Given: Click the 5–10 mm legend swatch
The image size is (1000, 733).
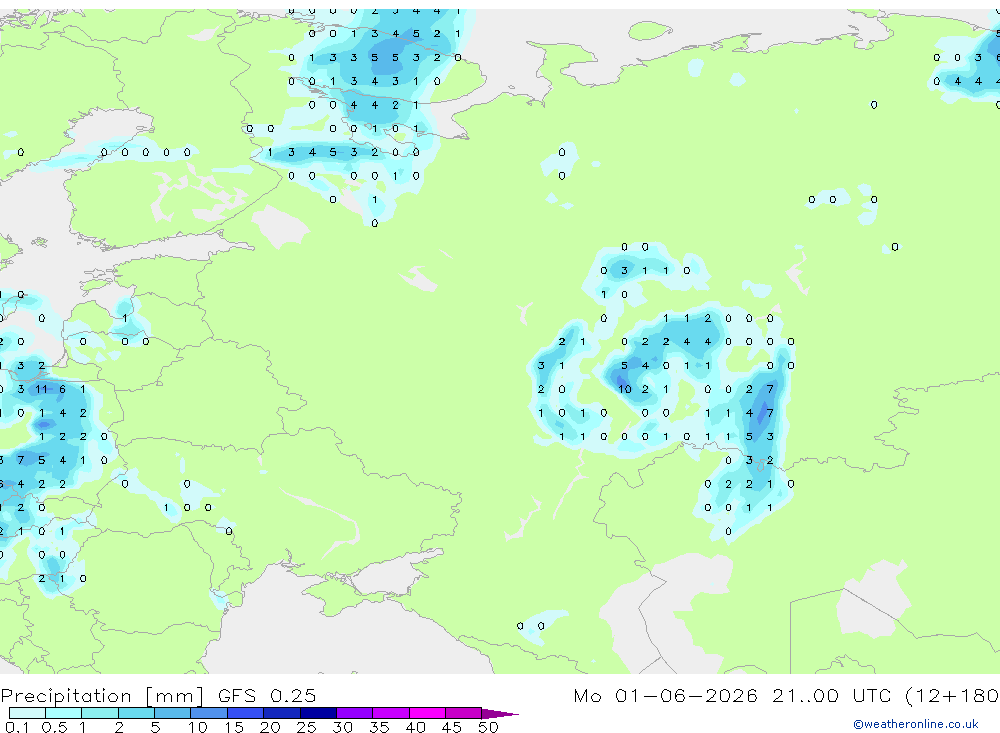Looking at the screenshot, I should click(x=173, y=713).
